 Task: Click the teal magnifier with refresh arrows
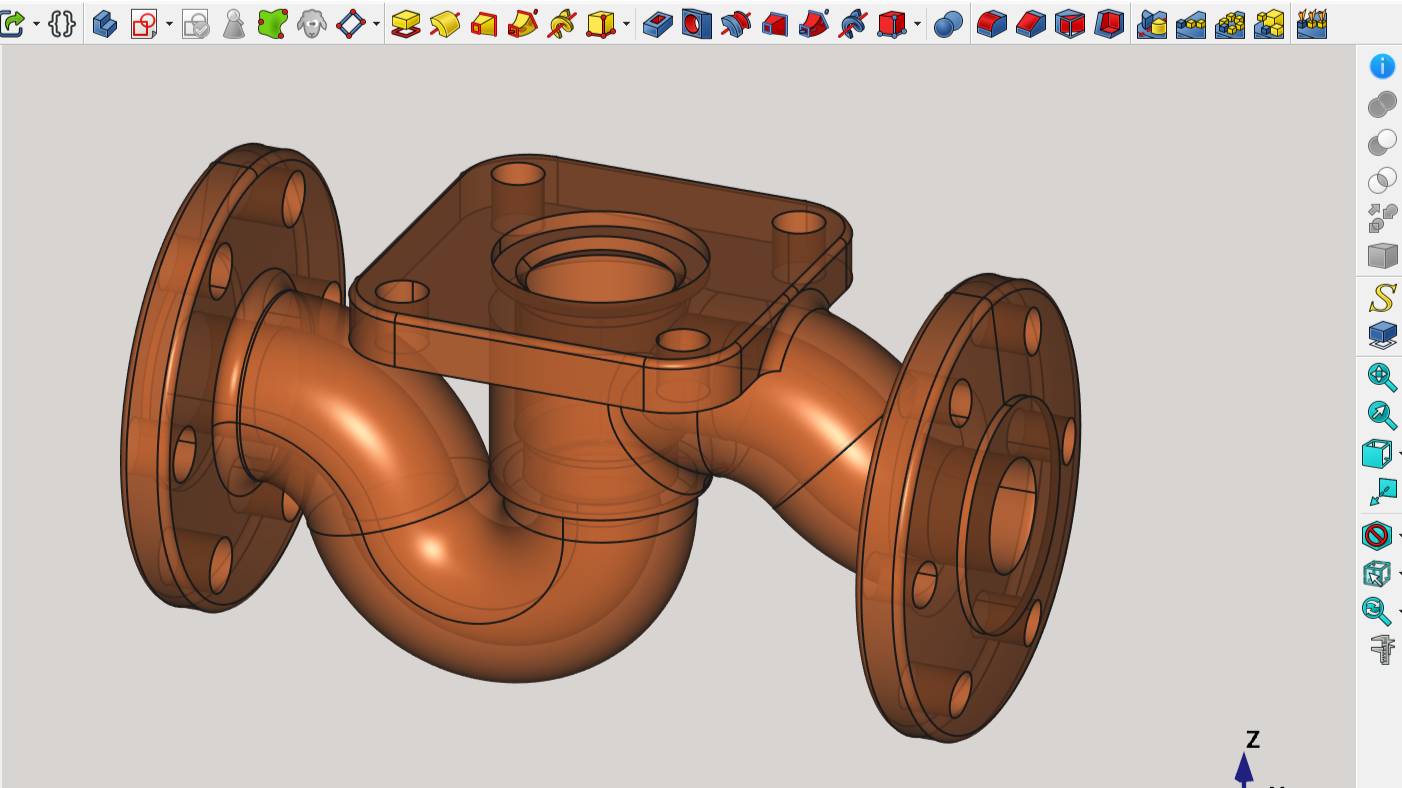pyautogui.click(x=1377, y=611)
